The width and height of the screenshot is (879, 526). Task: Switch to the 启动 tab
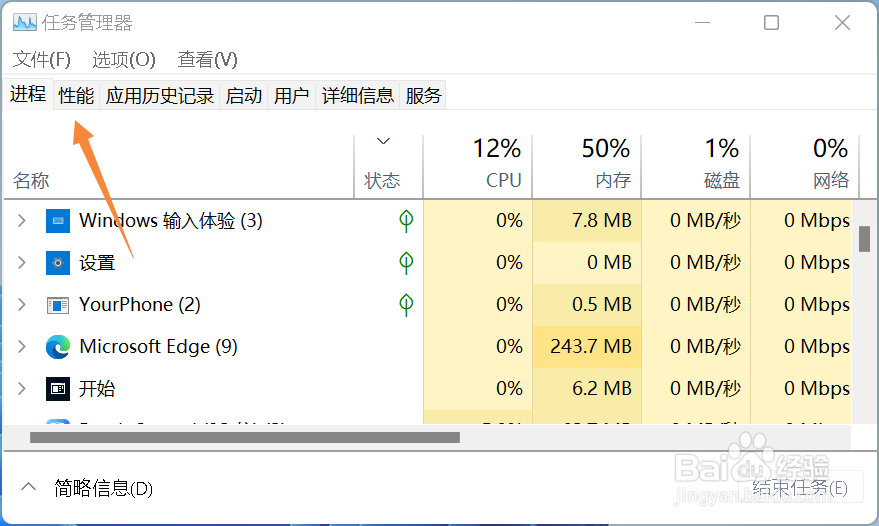click(244, 95)
